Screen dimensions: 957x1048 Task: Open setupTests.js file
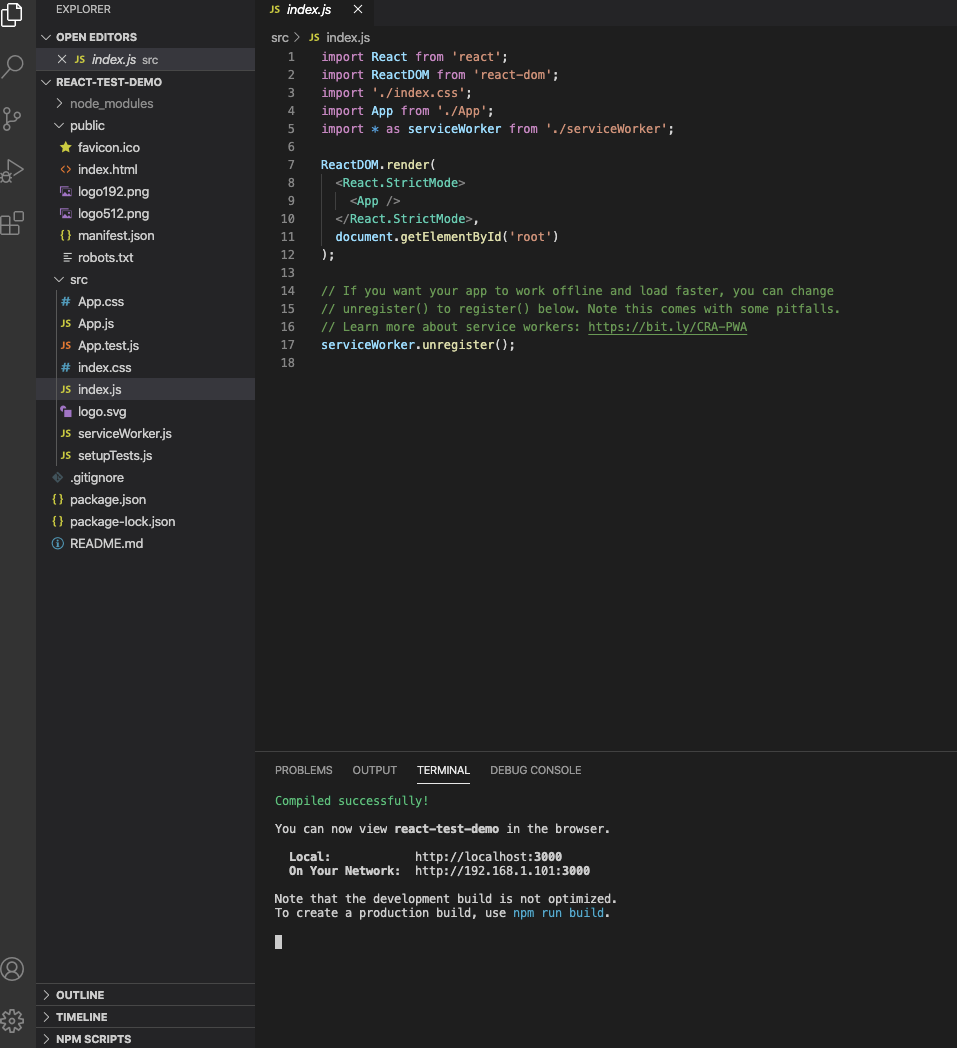[x=146, y=456]
